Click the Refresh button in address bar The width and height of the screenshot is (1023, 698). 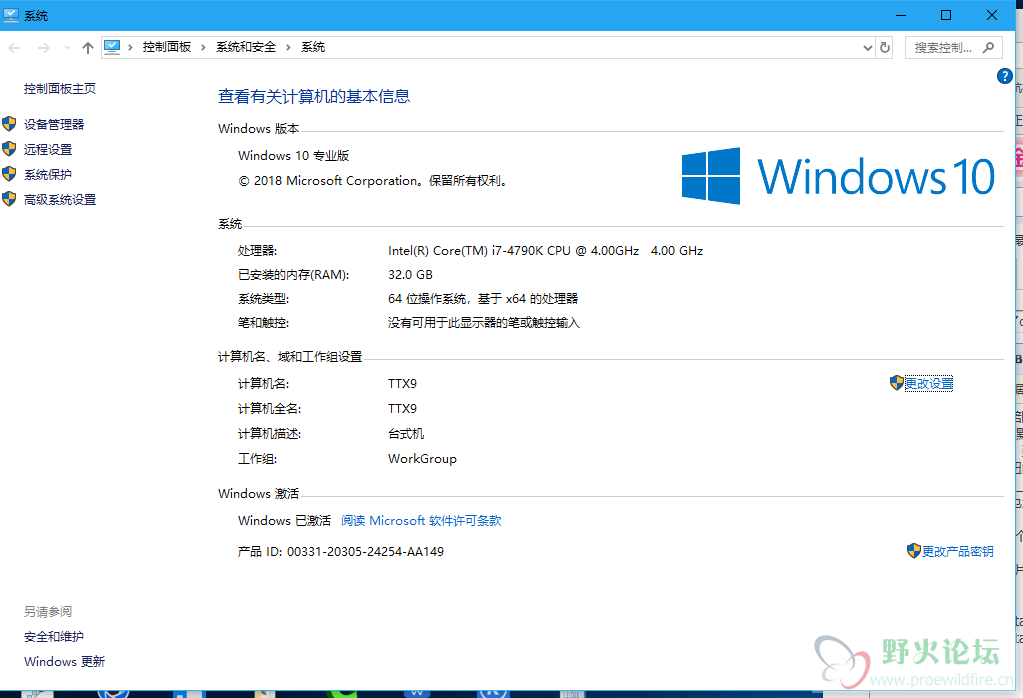[x=885, y=48]
